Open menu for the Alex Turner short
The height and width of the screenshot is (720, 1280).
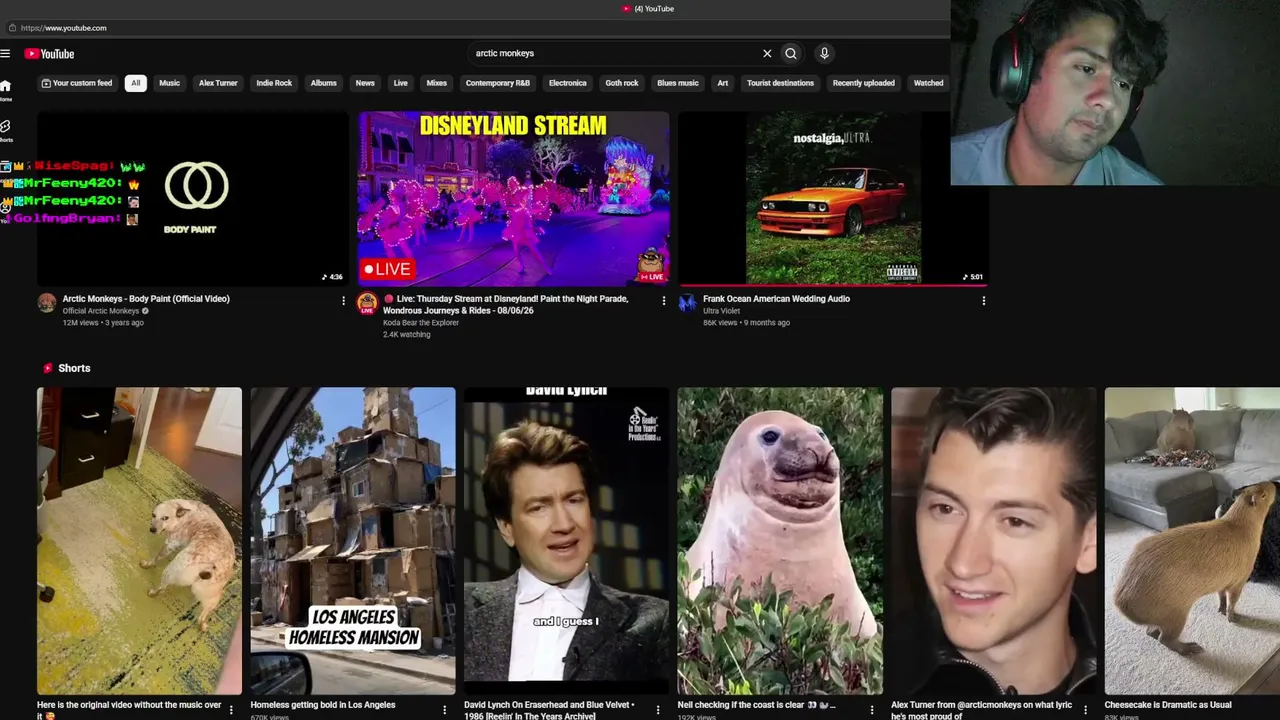[x=1085, y=710]
